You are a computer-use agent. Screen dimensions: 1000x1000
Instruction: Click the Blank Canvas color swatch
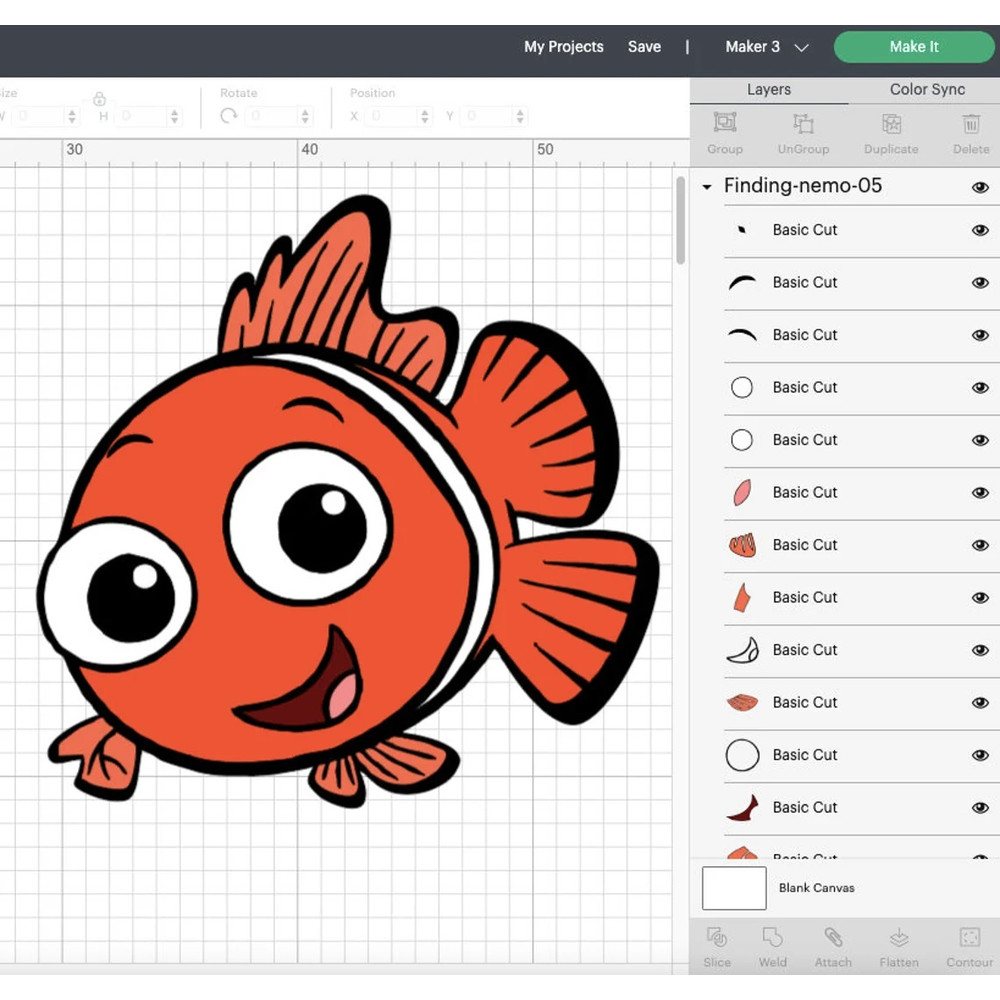pos(734,888)
